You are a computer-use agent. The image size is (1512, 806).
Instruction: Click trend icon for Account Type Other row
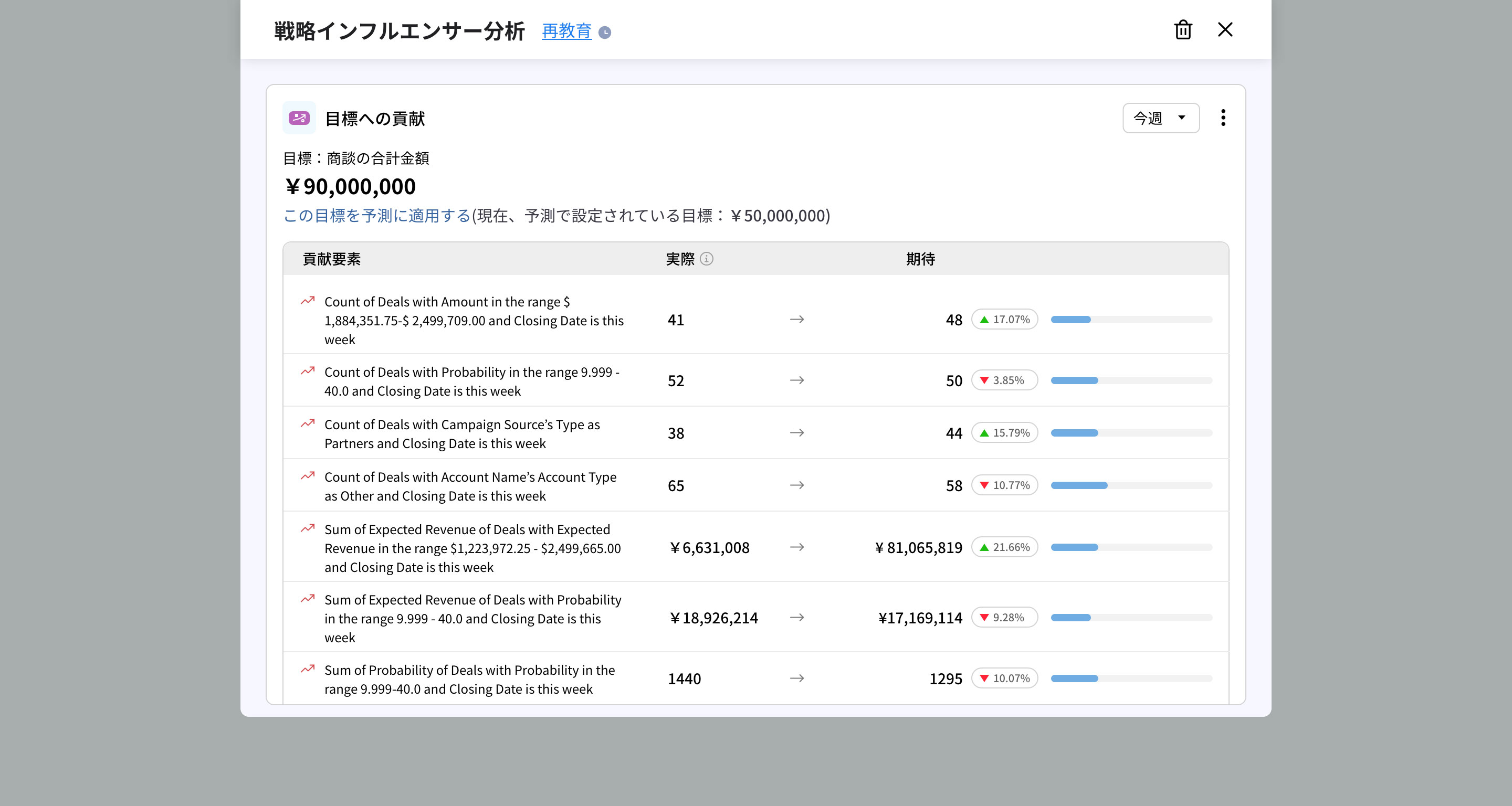coord(308,476)
